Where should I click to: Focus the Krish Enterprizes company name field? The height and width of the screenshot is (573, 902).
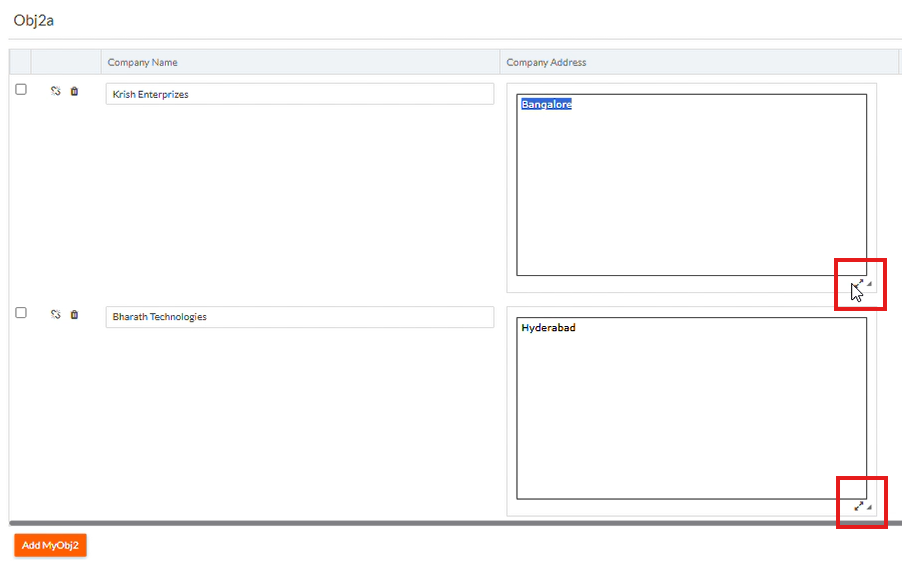(299, 94)
